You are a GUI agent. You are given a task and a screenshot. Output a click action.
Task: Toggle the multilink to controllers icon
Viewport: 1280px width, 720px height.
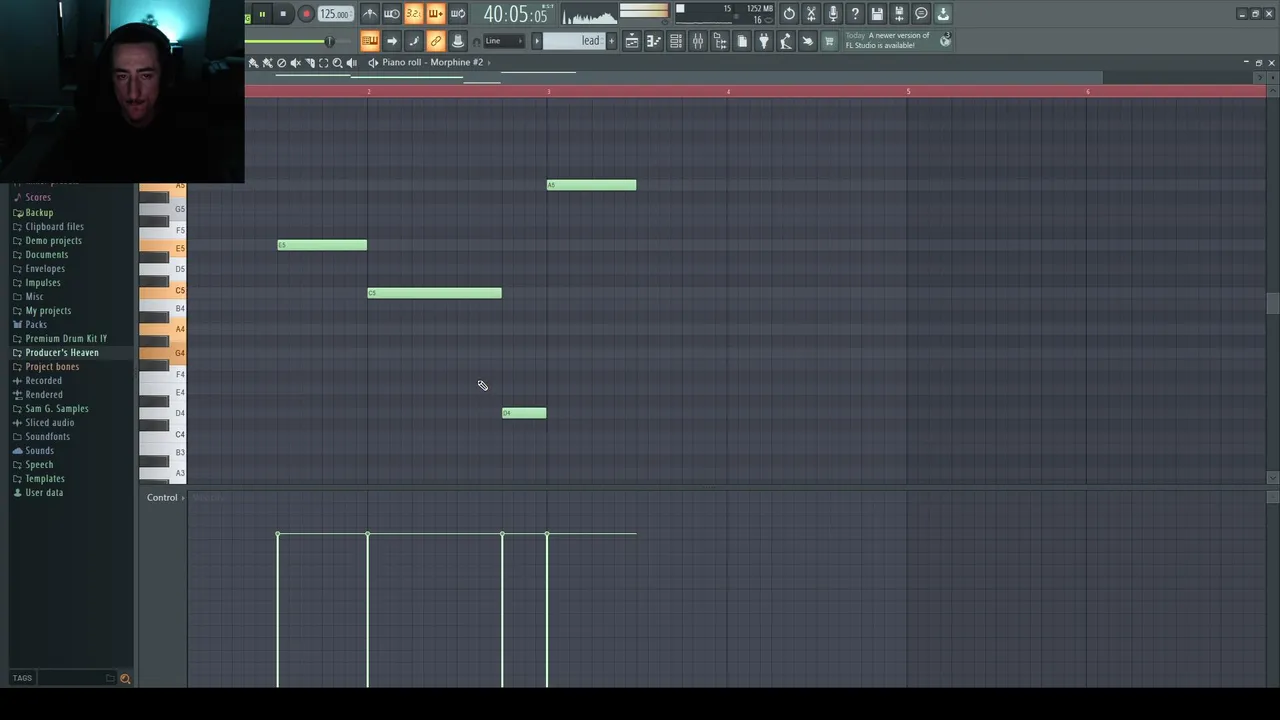(435, 41)
